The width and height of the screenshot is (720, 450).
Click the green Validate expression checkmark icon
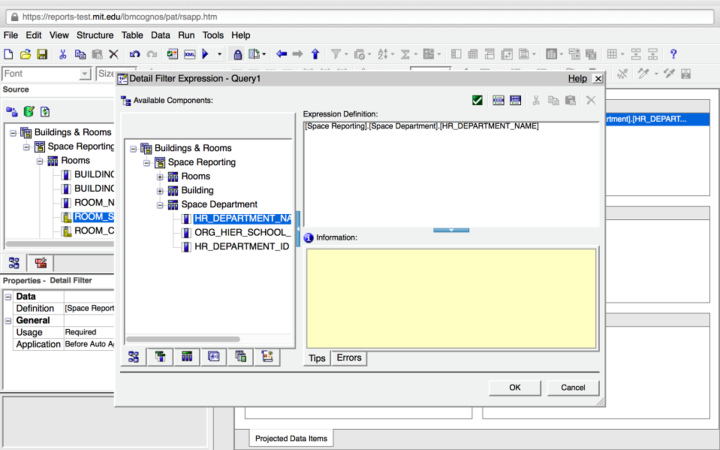click(x=478, y=100)
